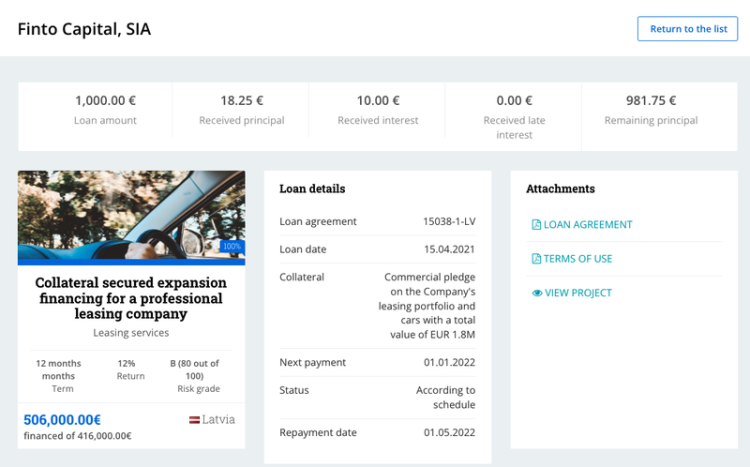Screen dimensions: 750x467
Task: Click the loan agreement number 15038-1-LV
Action: (x=449, y=221)
